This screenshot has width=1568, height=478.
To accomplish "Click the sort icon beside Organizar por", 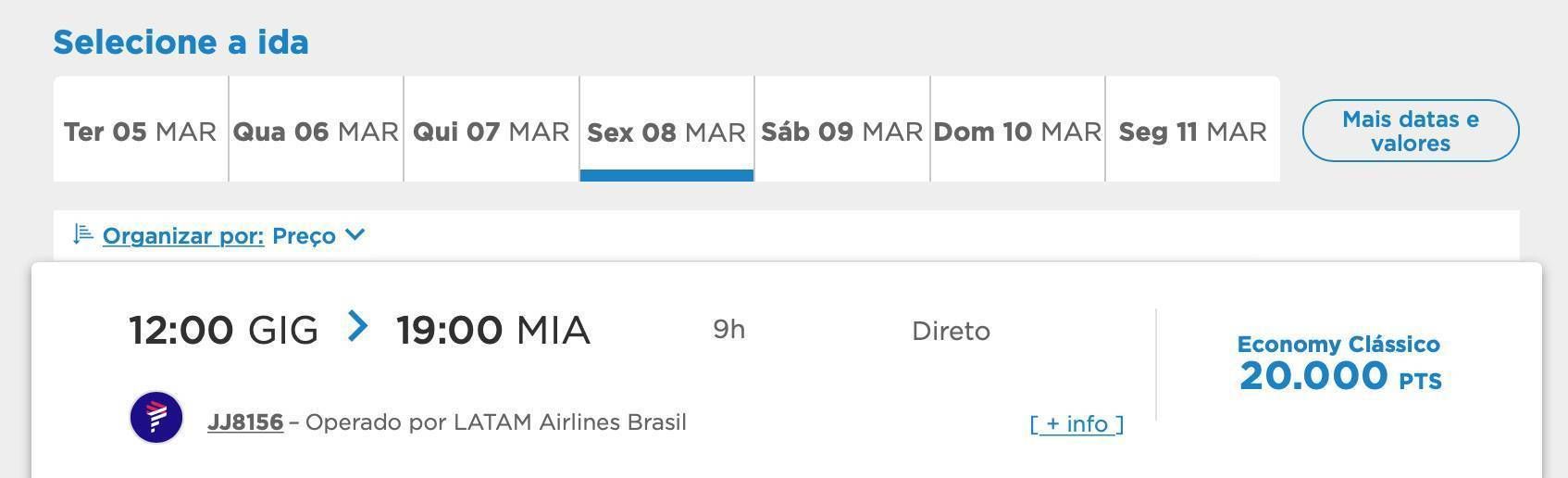I will click(x=83, y=234).
